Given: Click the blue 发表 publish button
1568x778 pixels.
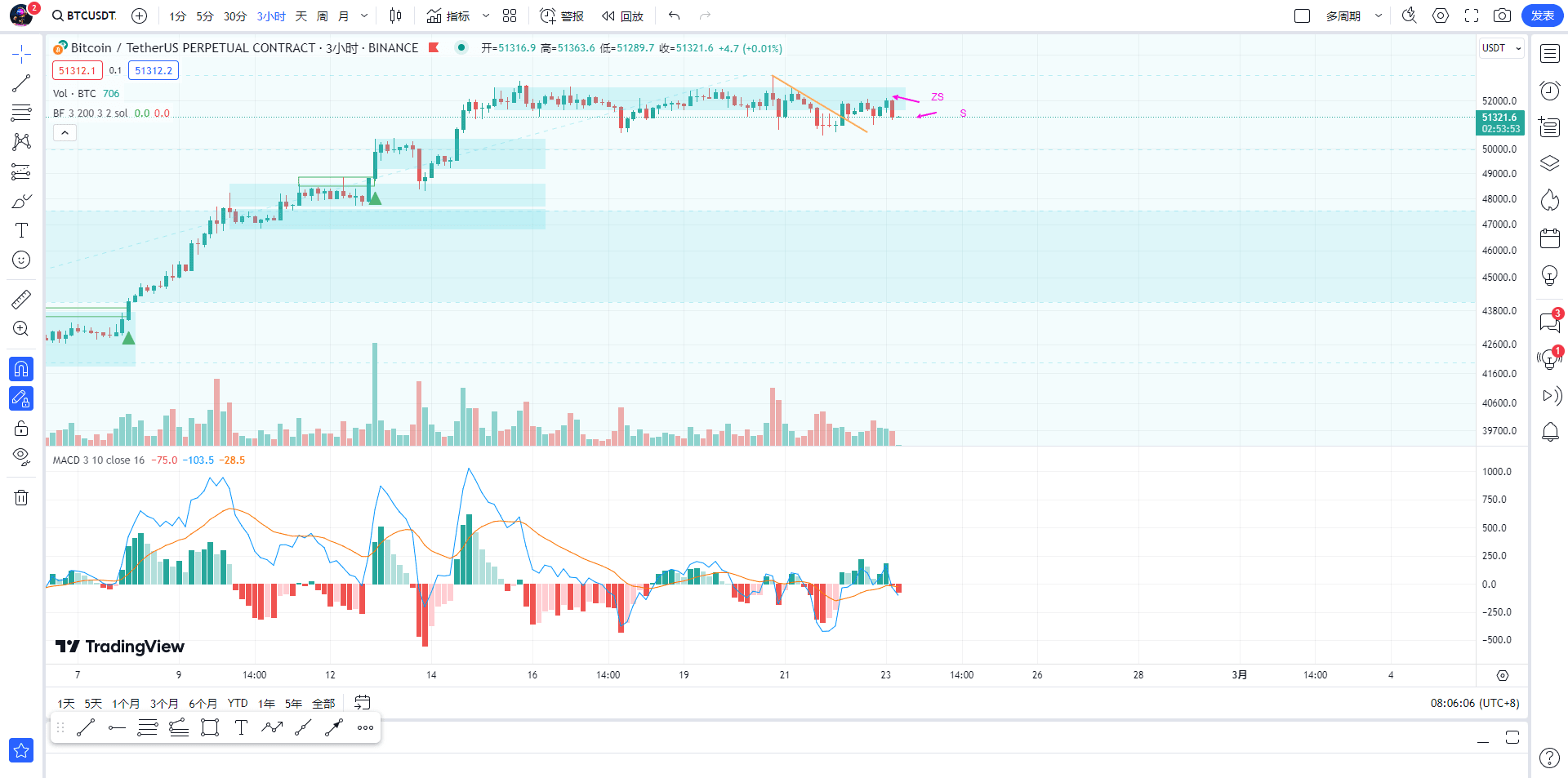Looking at the screenshot, I should coord(1542,16).
